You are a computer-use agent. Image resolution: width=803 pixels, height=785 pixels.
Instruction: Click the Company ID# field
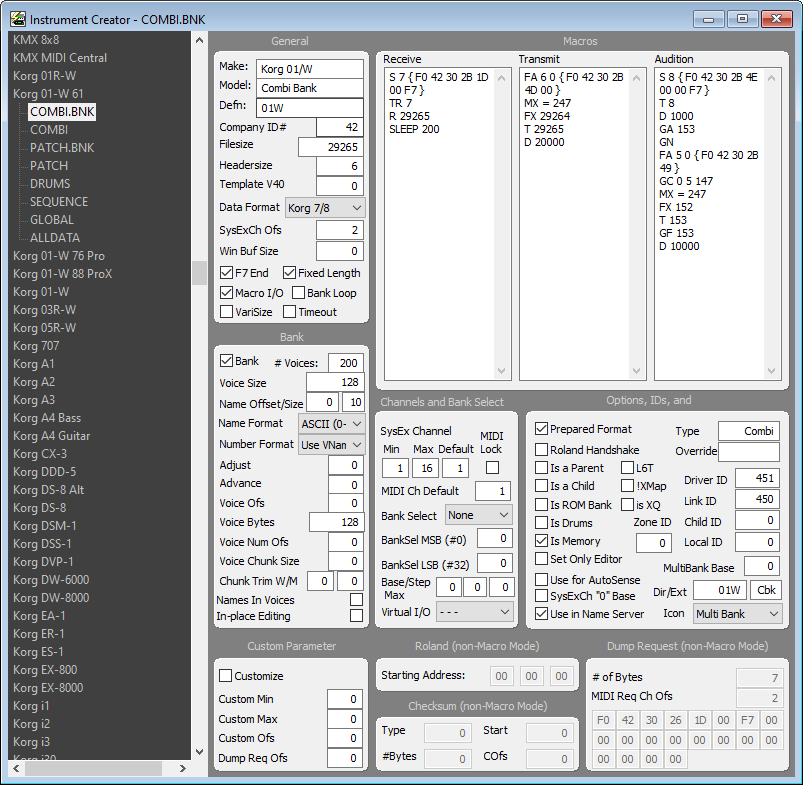click(340, 127)
